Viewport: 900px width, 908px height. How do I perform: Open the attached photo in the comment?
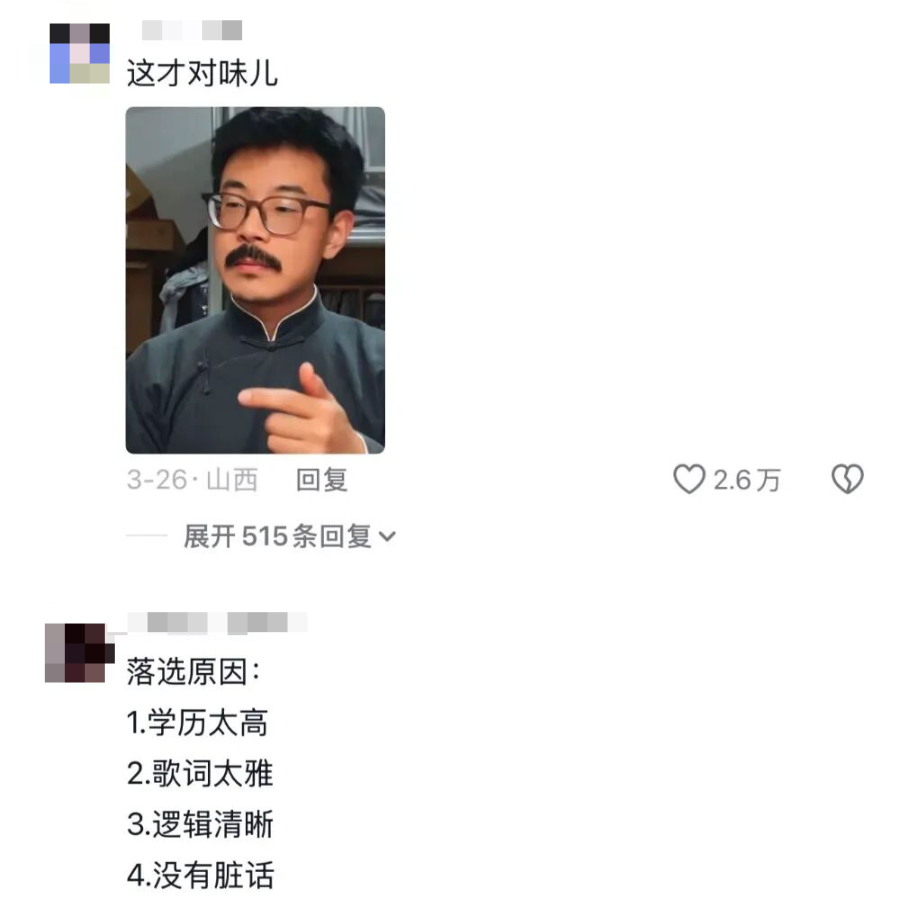point(255,280)
